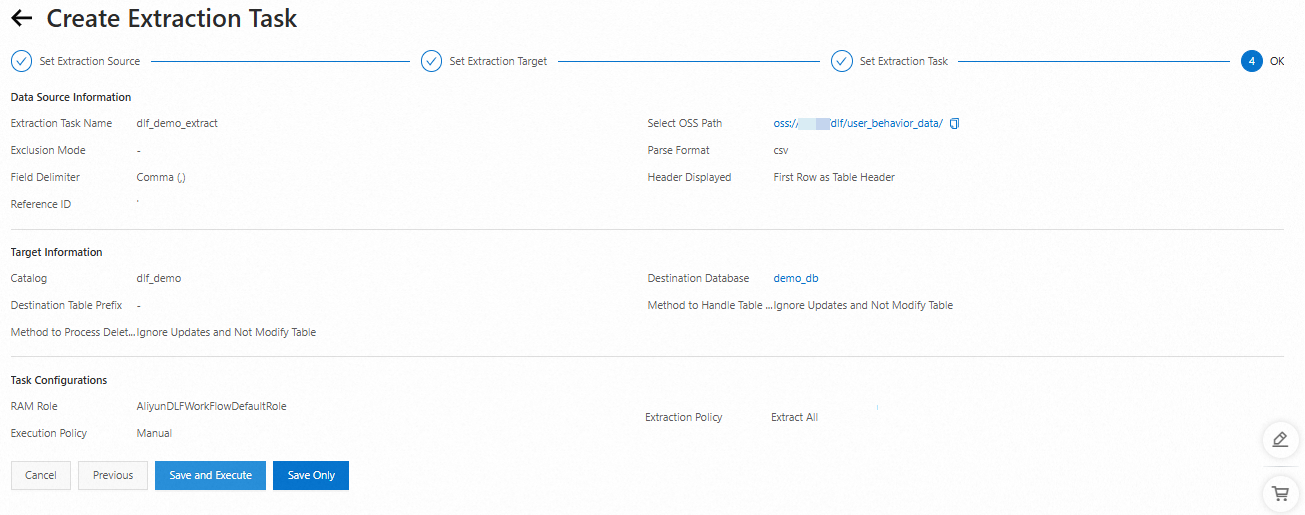Click the Set Extraction Task checkmark icon
The image size is (1305, 515).
841,61
